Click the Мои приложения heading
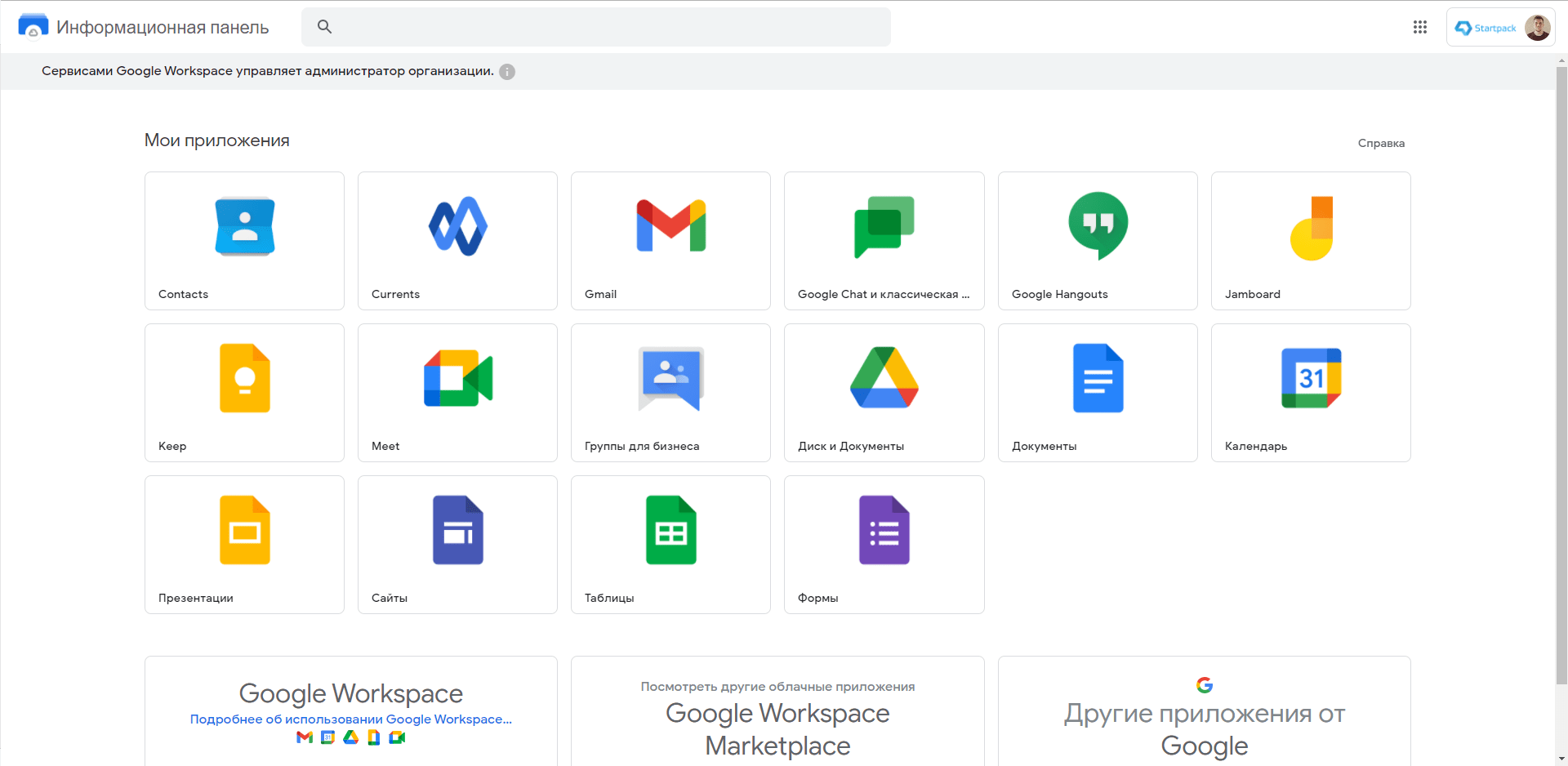 click(217, 140)
